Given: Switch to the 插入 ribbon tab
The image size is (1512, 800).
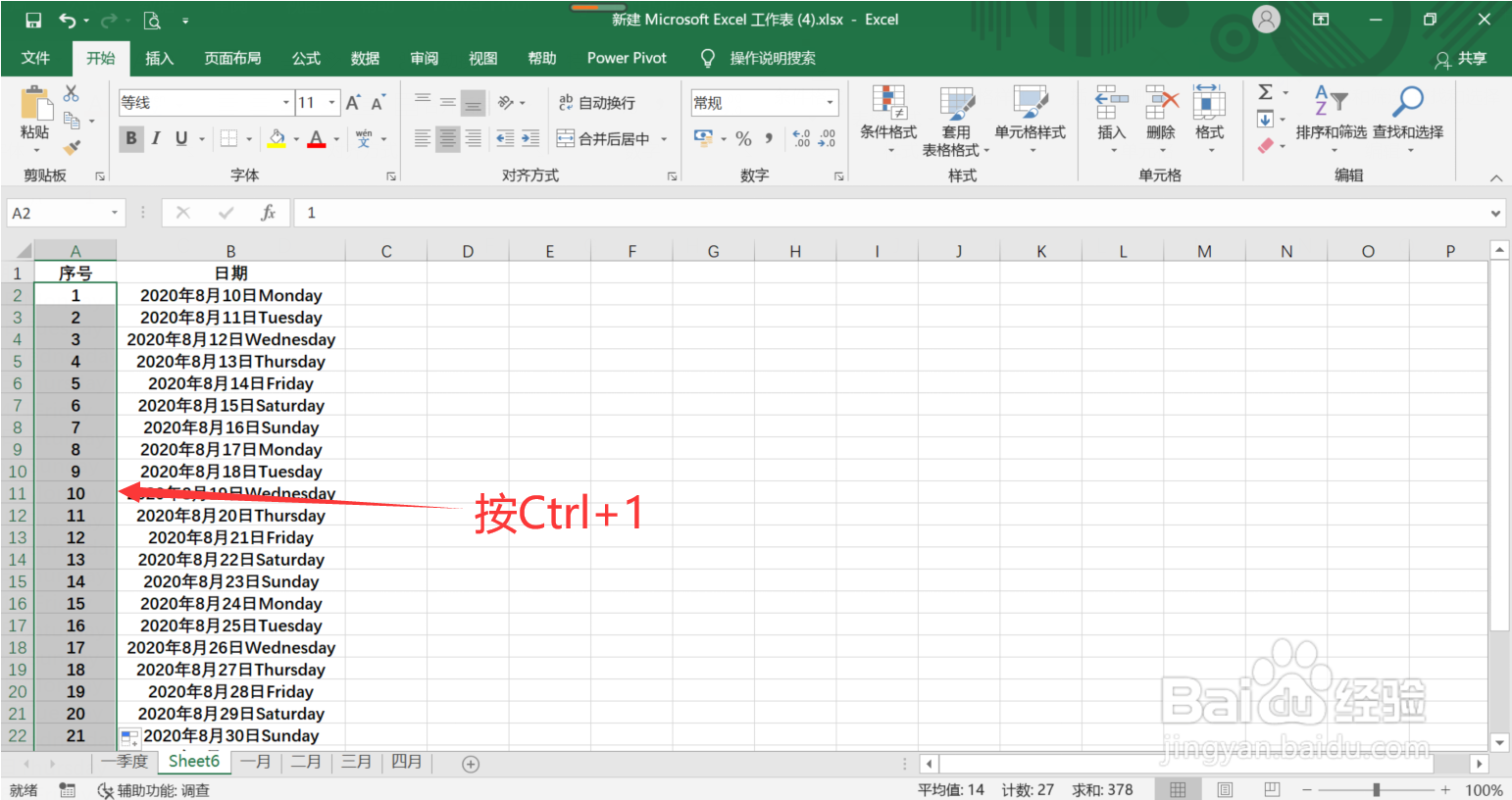Looking at the screenshot, I should [159, 58].
